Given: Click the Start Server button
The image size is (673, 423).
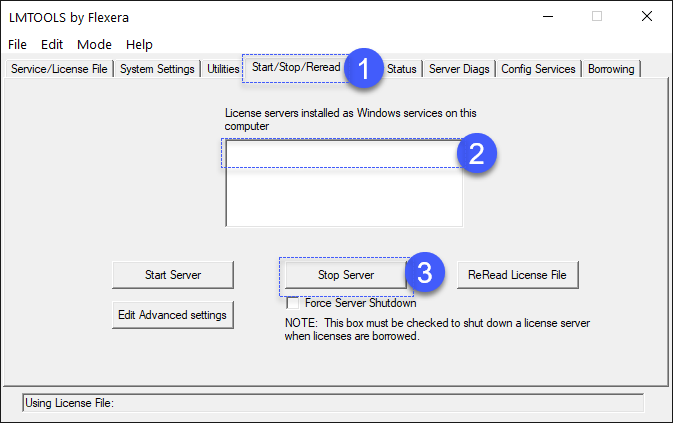Looking at the screenshot, I should point(173,275).
